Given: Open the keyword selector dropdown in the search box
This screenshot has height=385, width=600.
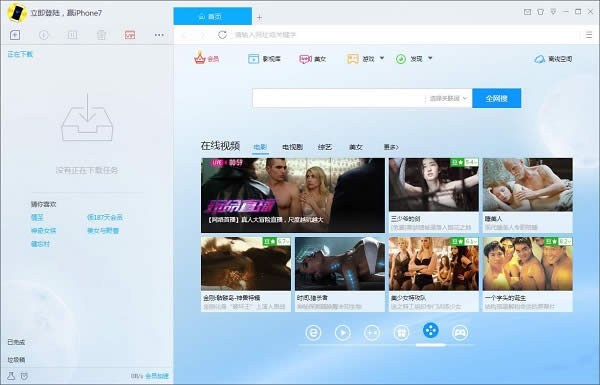Looking at the screenshot, I should pos(448,98).
